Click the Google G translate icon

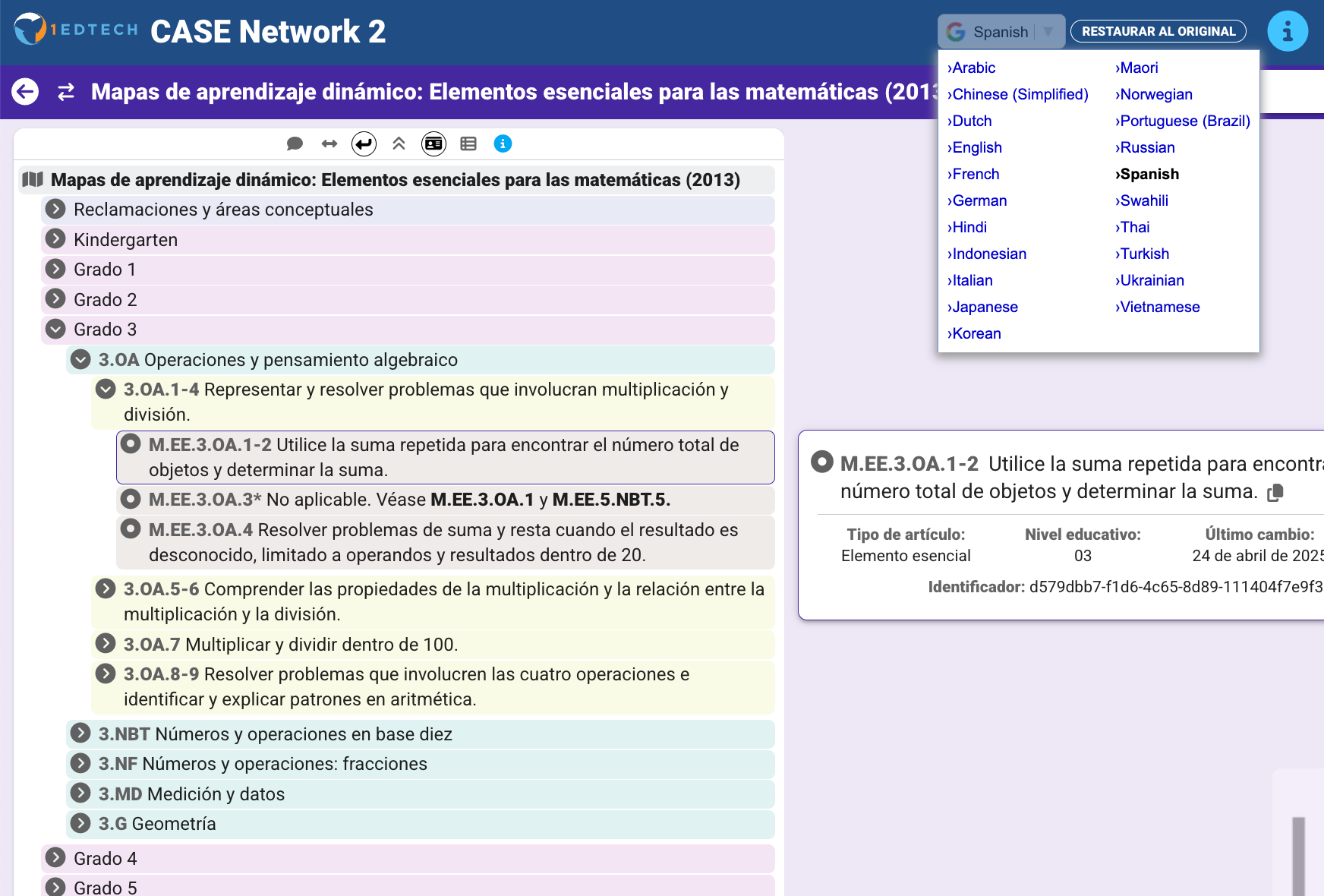(956, 32)
